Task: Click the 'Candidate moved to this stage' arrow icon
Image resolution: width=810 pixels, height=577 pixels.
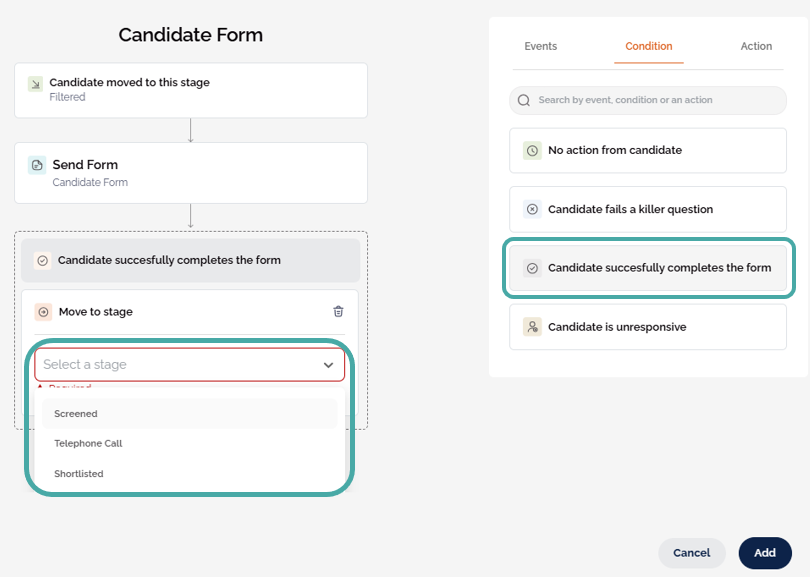Action: 36,84
